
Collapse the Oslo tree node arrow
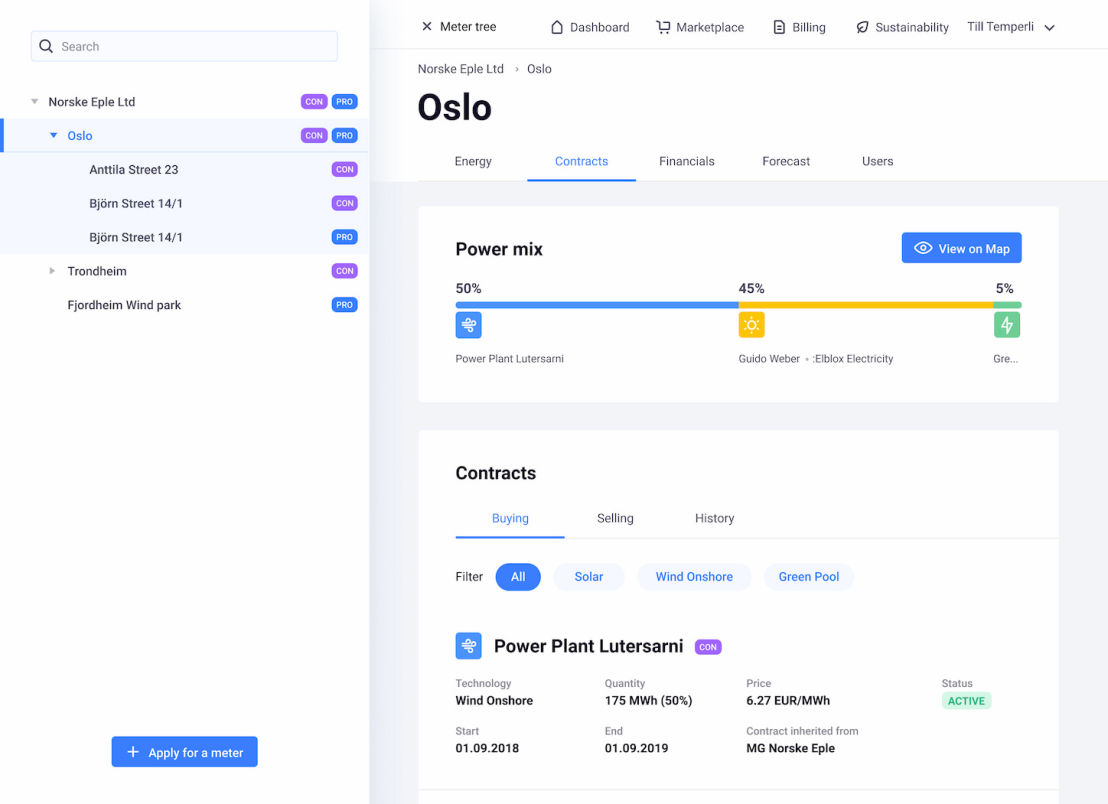pyautogui.click(x=53, y=135)
